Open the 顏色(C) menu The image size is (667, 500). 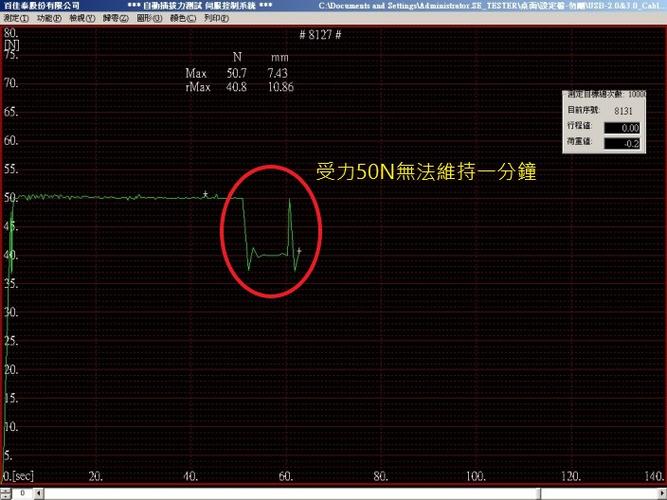click(x=182, y=19)
